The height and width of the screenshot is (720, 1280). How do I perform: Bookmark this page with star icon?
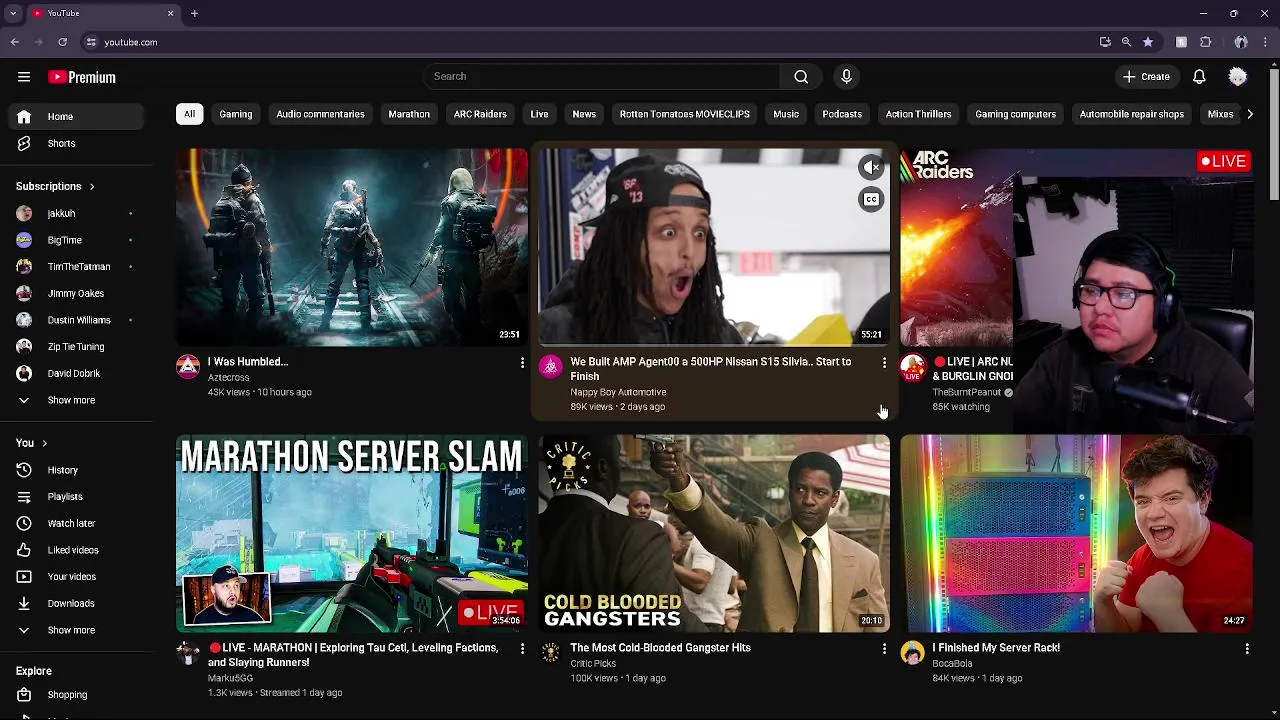[x=1148, y=42]
